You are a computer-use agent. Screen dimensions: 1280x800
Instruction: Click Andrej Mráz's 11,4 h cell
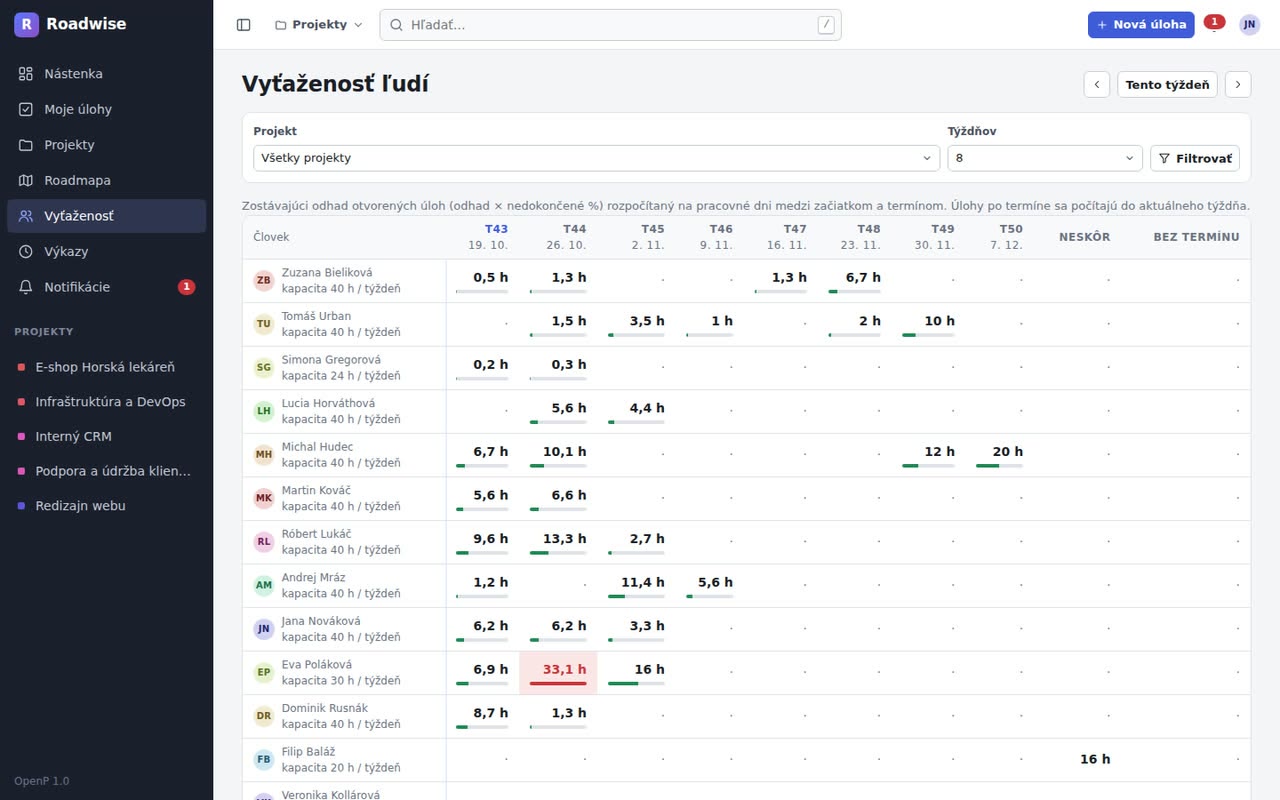point(636,586)
